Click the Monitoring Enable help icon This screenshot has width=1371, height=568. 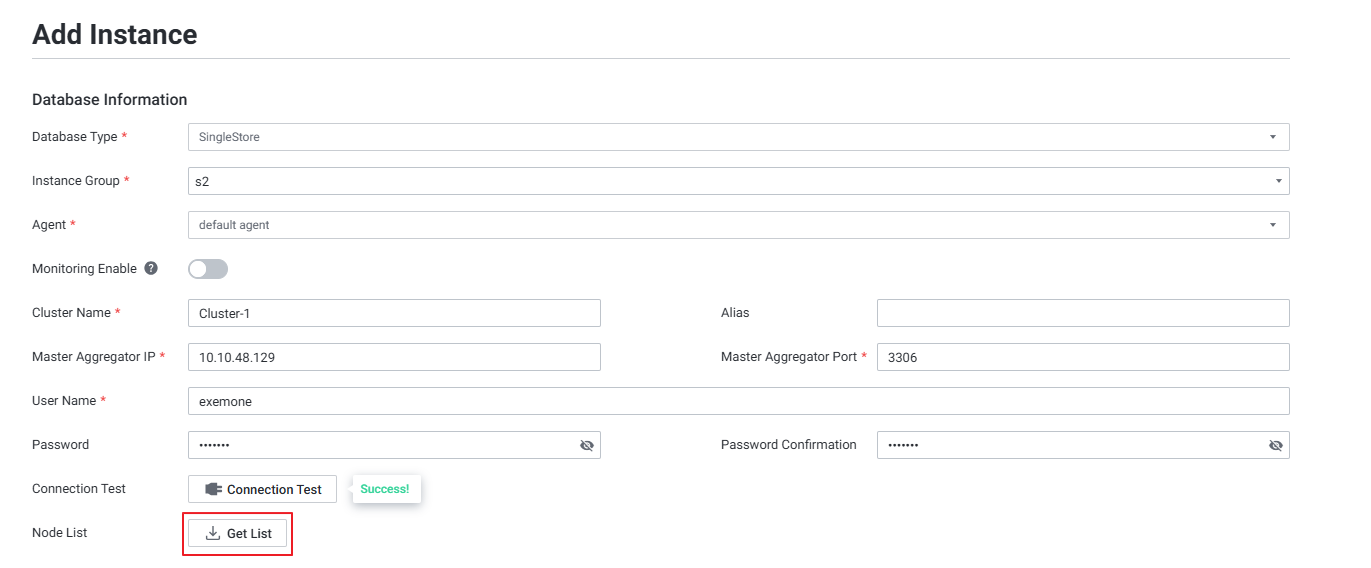[151, 268]
